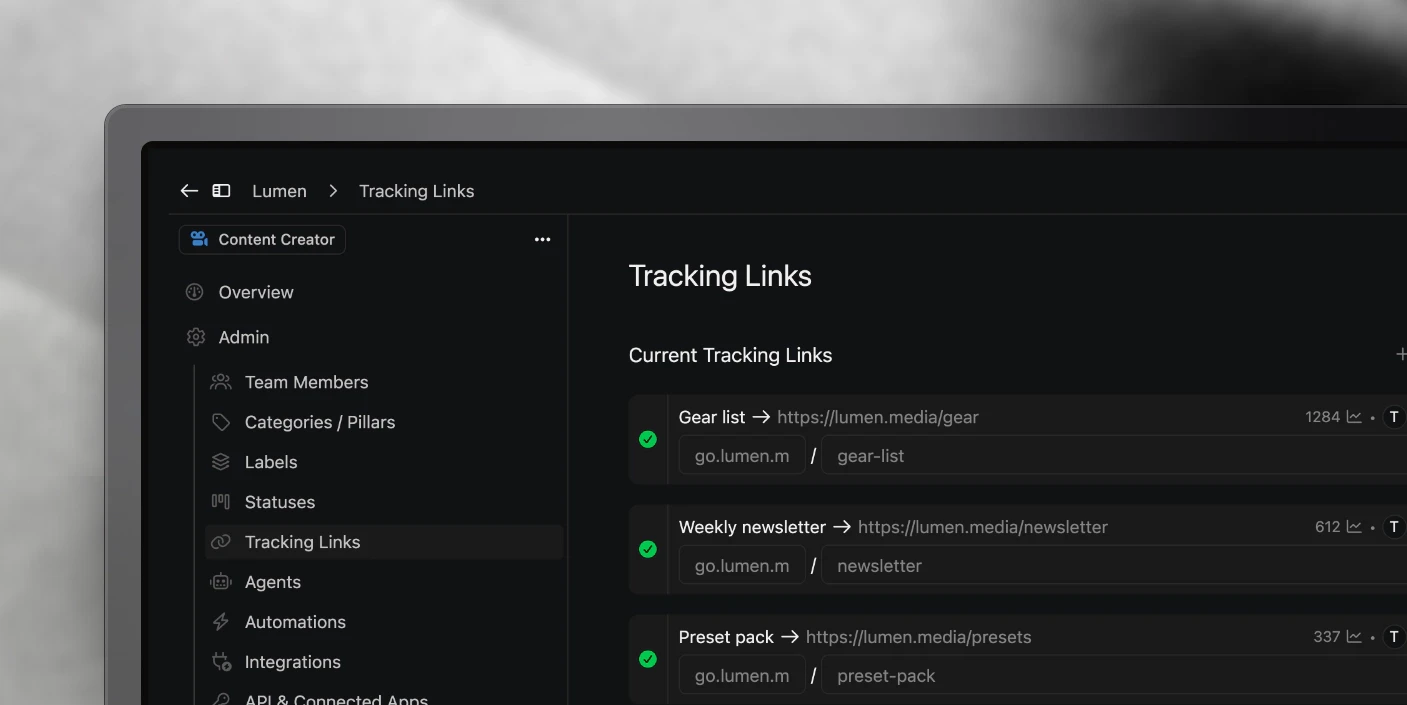The height and width of the screenshot is (705, 1407).
Task: Open the https://lumen.media/newsletter destination link
Action: [x=983, y=527]
